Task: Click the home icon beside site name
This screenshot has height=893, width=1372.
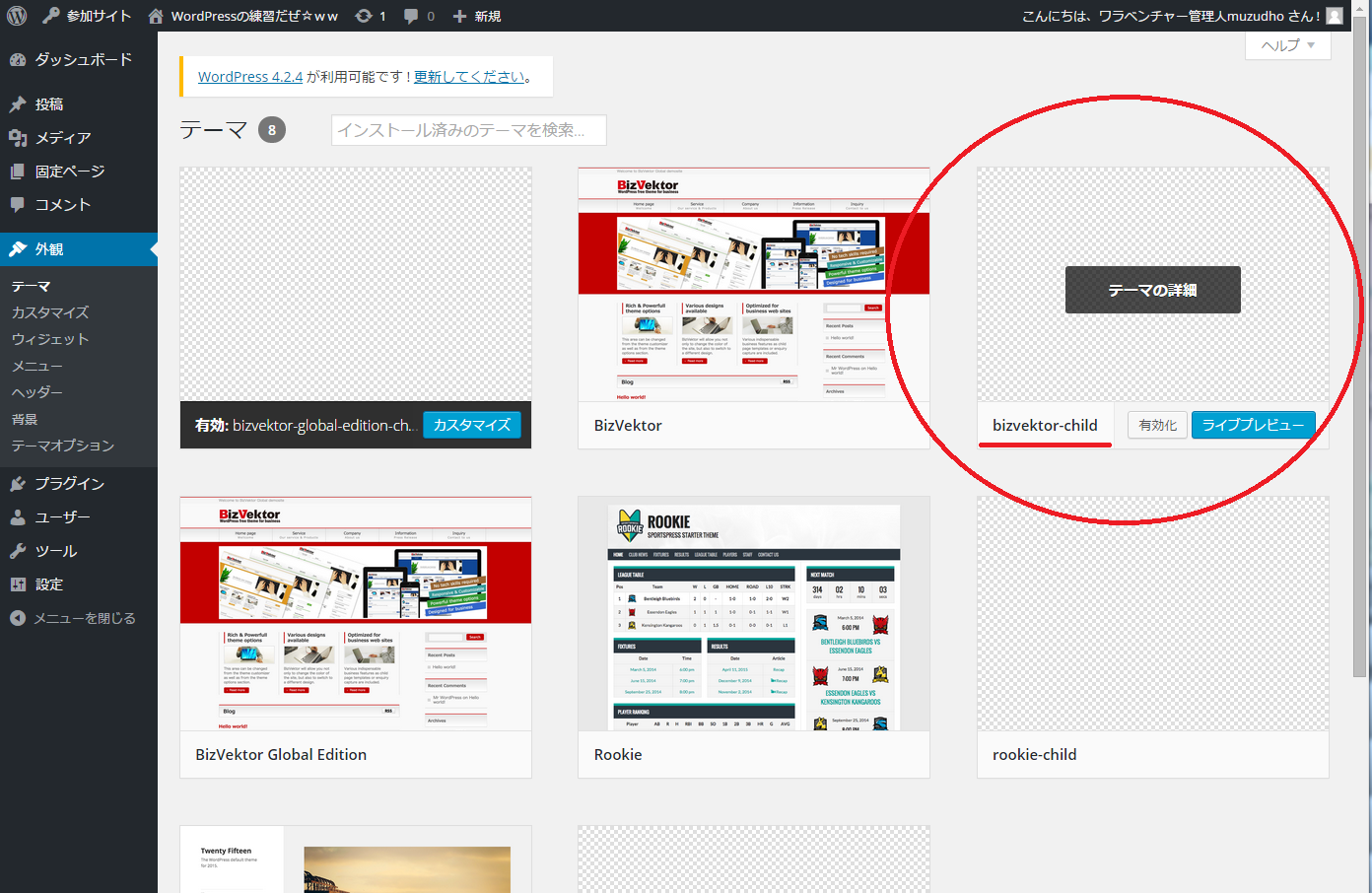Action: pos(156,16)
